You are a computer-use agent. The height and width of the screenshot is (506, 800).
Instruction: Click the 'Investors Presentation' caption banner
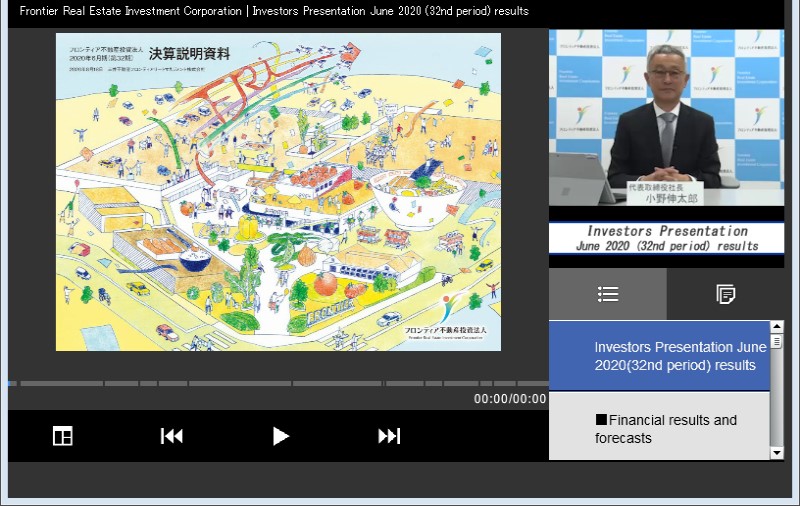[666, 238]
